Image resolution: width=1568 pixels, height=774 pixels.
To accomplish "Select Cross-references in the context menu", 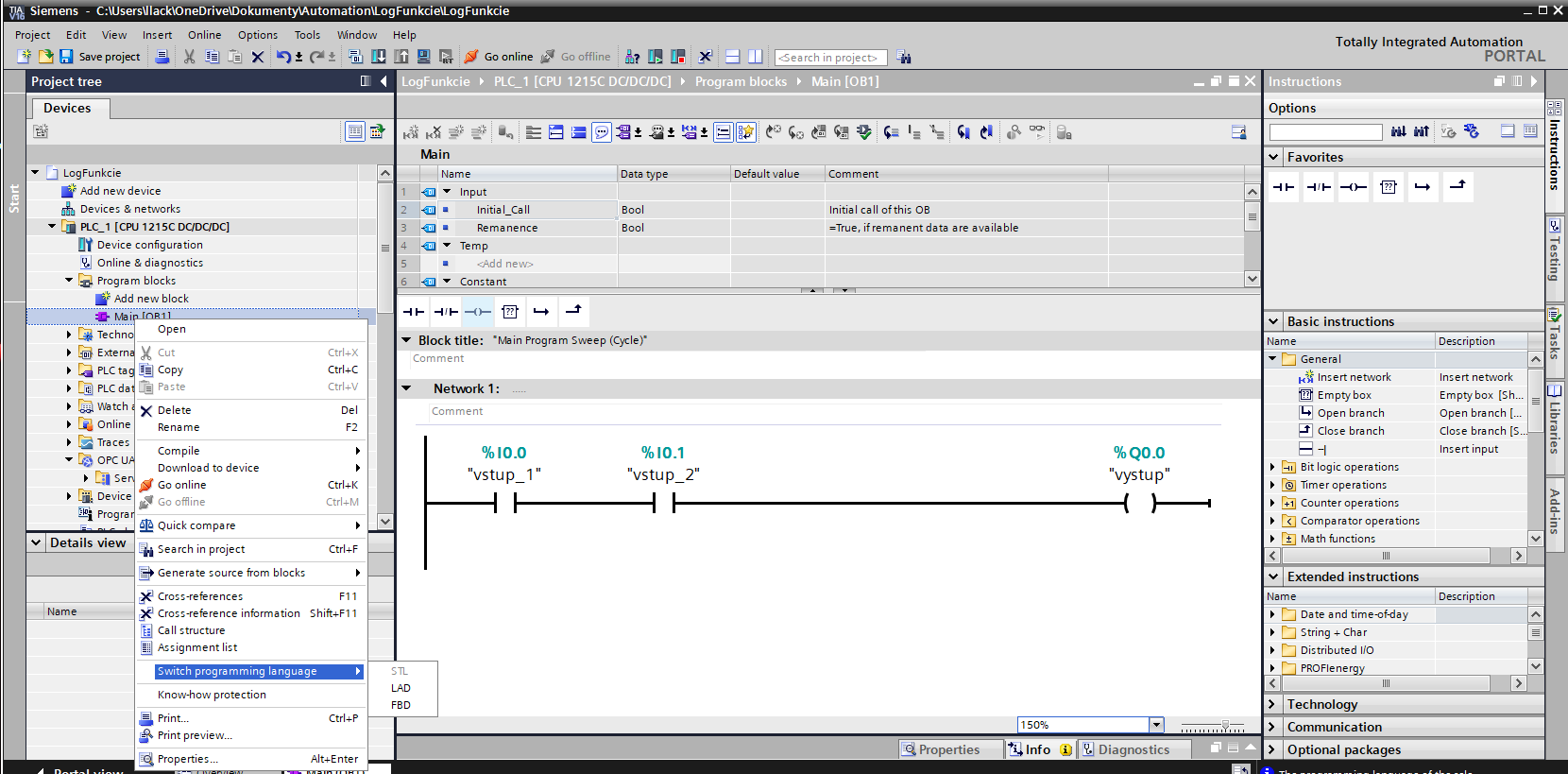I will [x=200, y=596].
